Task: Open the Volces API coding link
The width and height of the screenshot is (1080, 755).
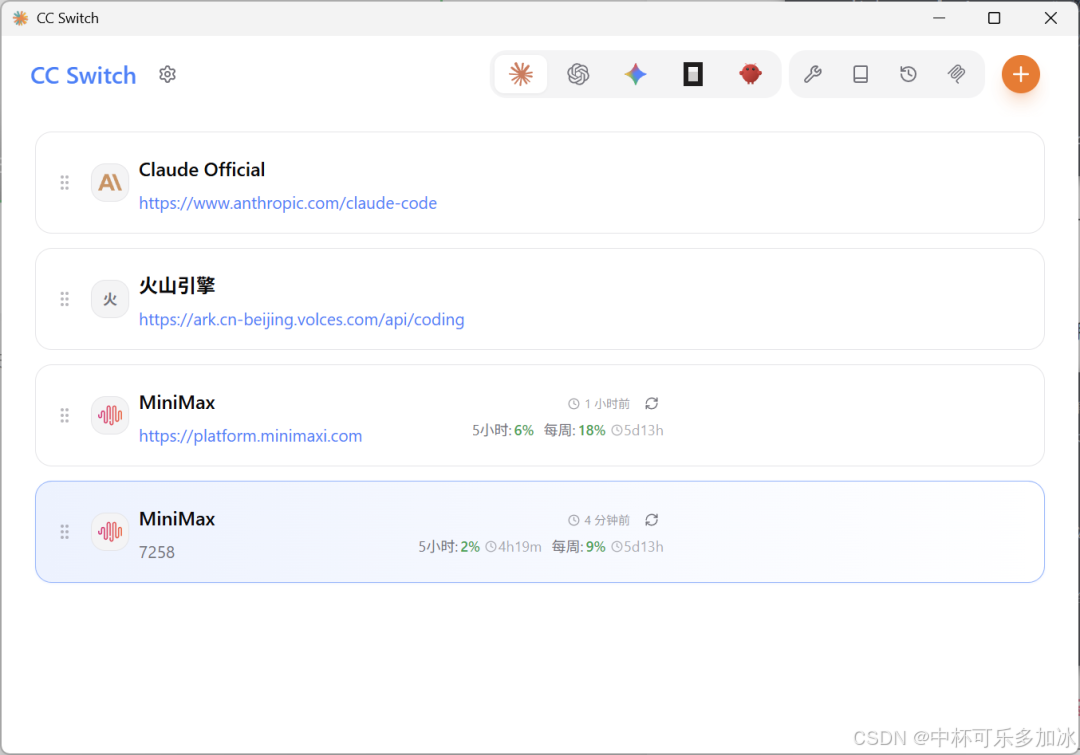Action: (x=301, y=319)
